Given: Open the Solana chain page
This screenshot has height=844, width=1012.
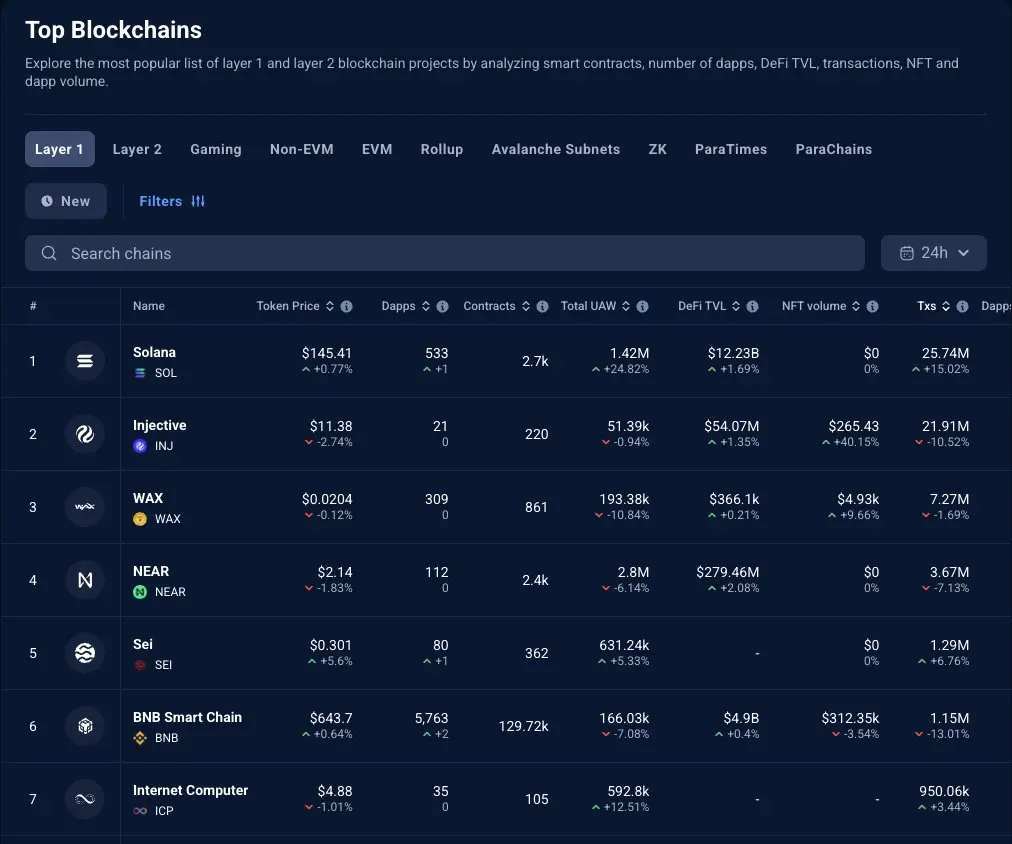Looking at the screenshot, I should click(154, 352).
